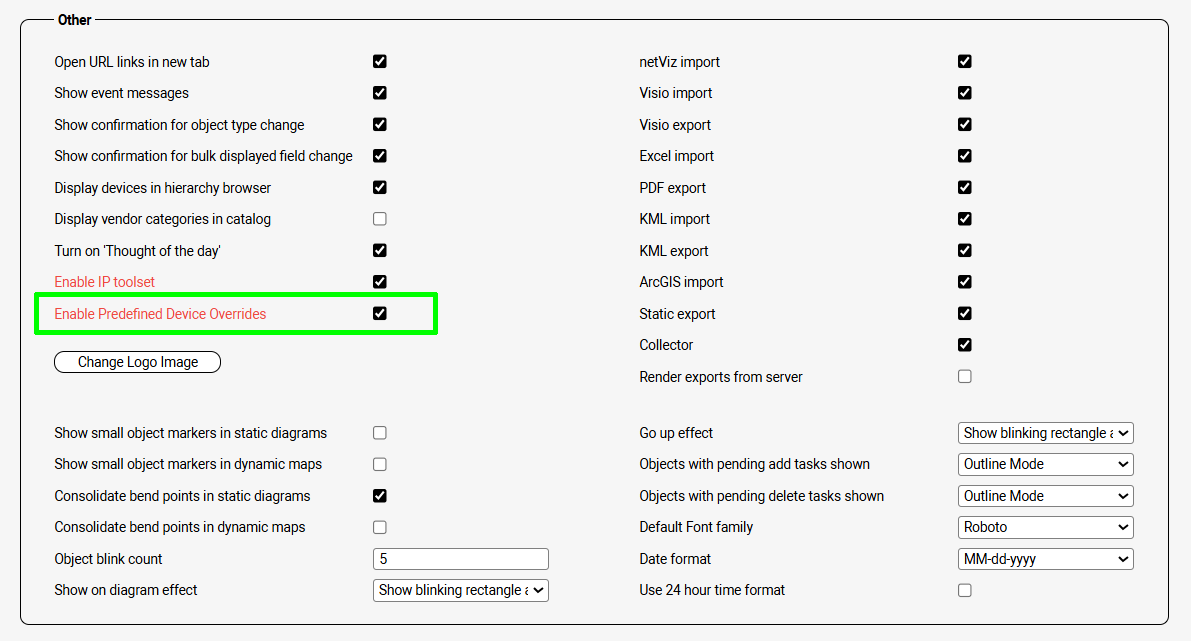Click the Object blink count field
Viewport: 1191px width, 641px height.
(x=460, y=559)
